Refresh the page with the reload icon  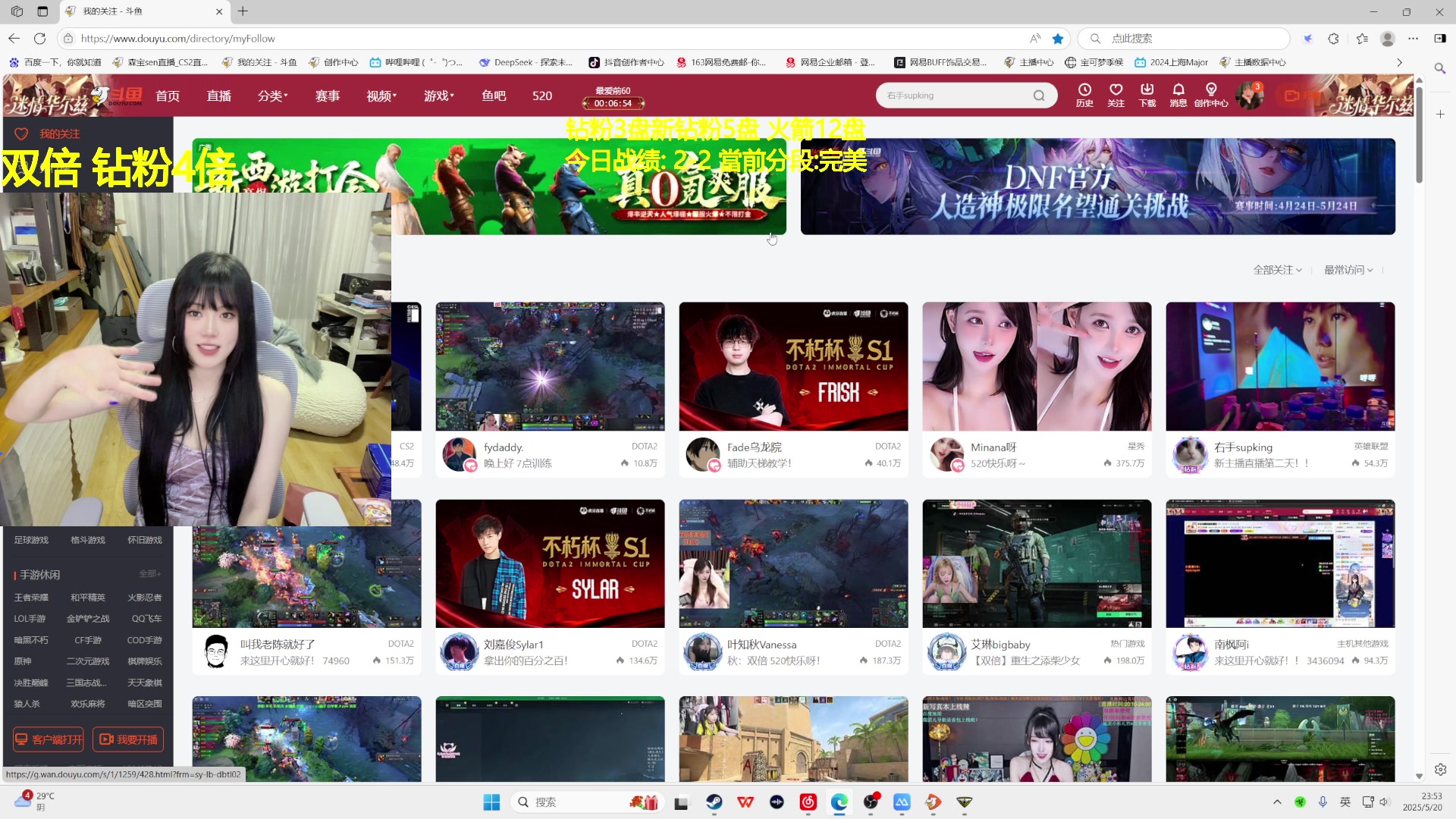(40, 38)
